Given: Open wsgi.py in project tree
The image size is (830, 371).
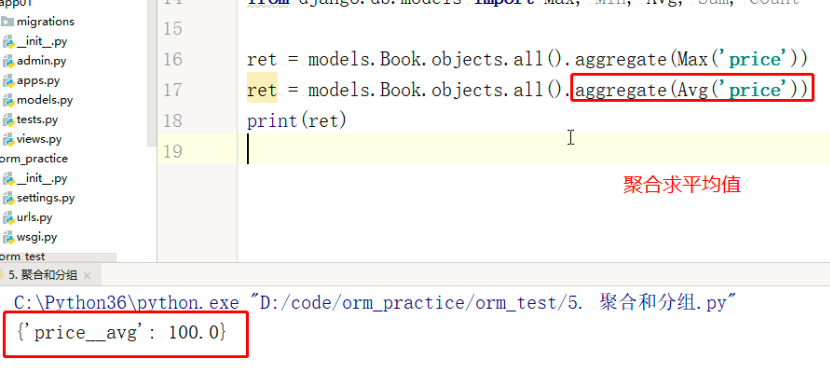Looking at the screenshot, I should coord(37,237).
